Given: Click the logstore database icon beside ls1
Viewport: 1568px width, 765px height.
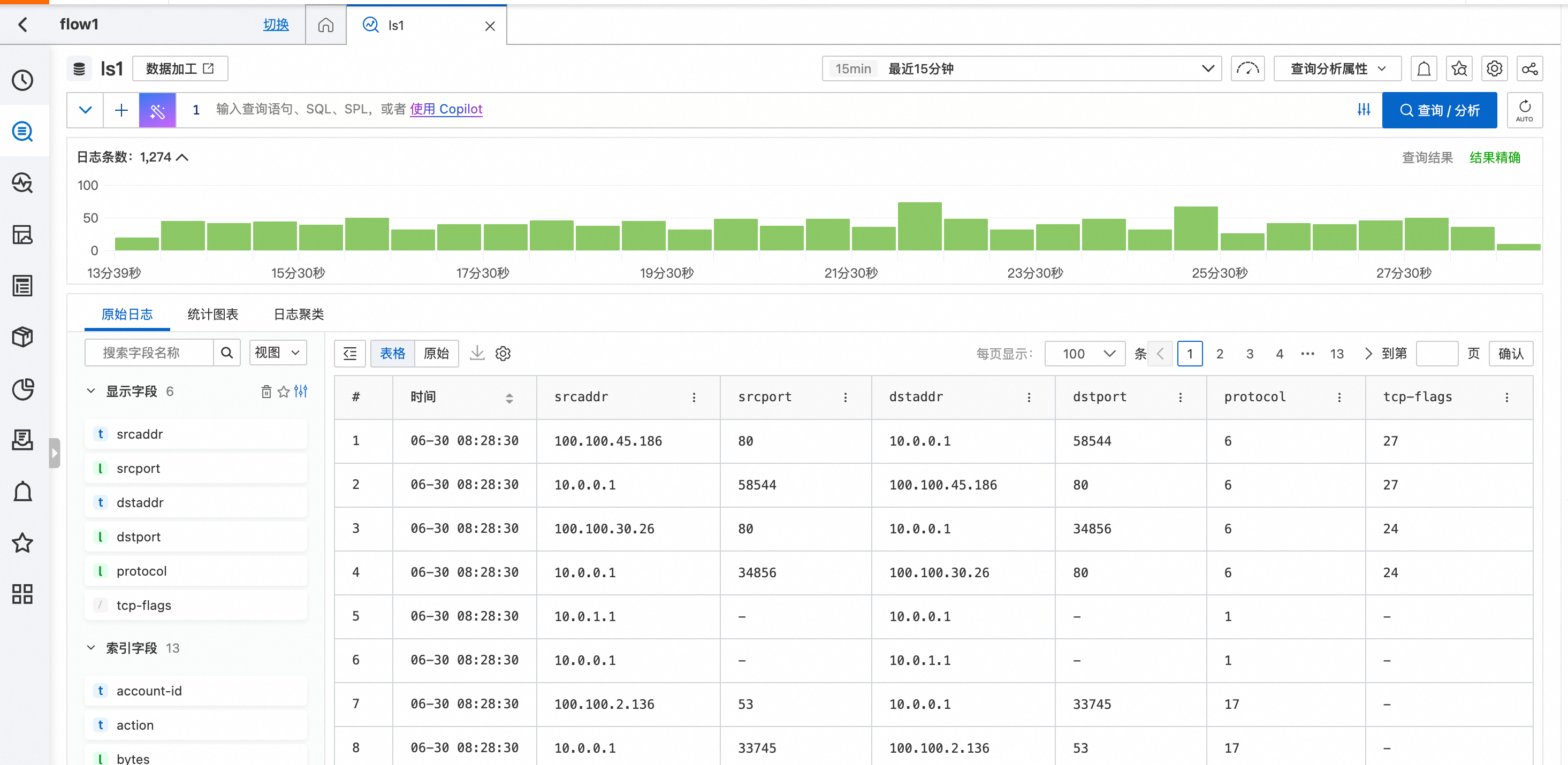Looking at the screenshot, I should click(79, 69).
